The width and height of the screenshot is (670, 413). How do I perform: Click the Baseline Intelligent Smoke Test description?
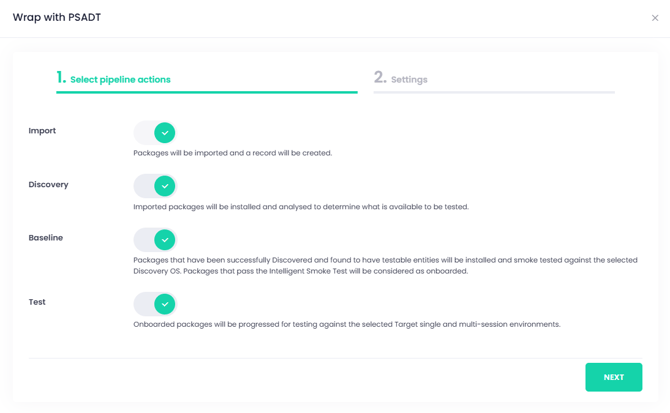point(385,265)
